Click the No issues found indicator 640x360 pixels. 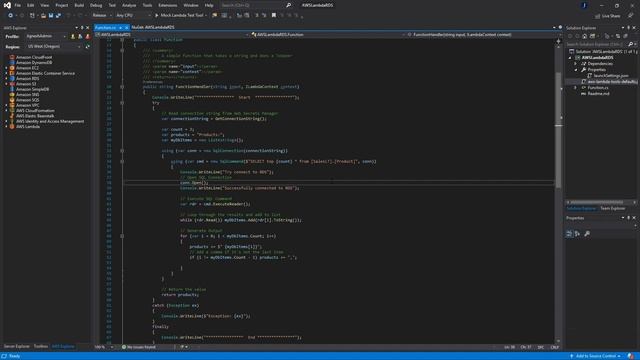pos(139,347)
